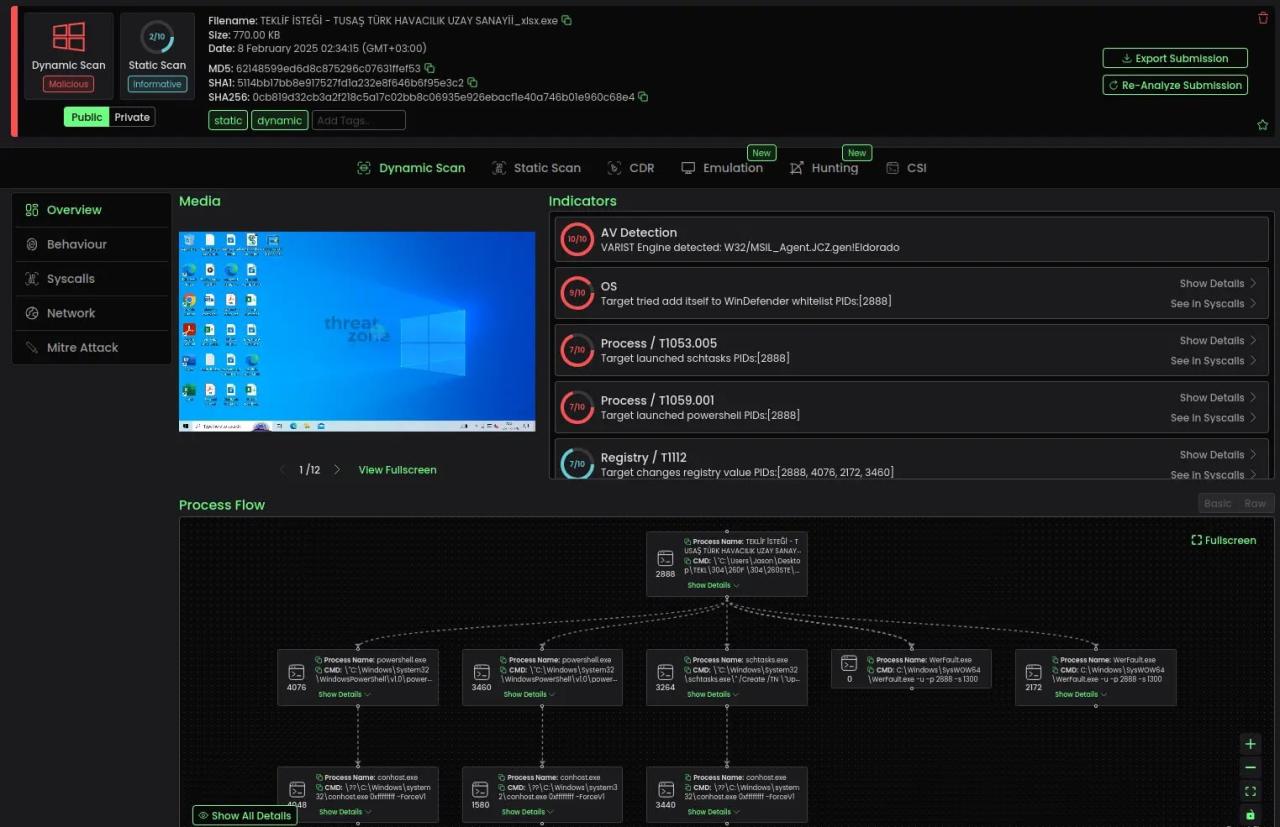The width and height of the screenshot is (1280, 827).
Task: Open the Mitre Attack view
Action: (x=81, y=347)
